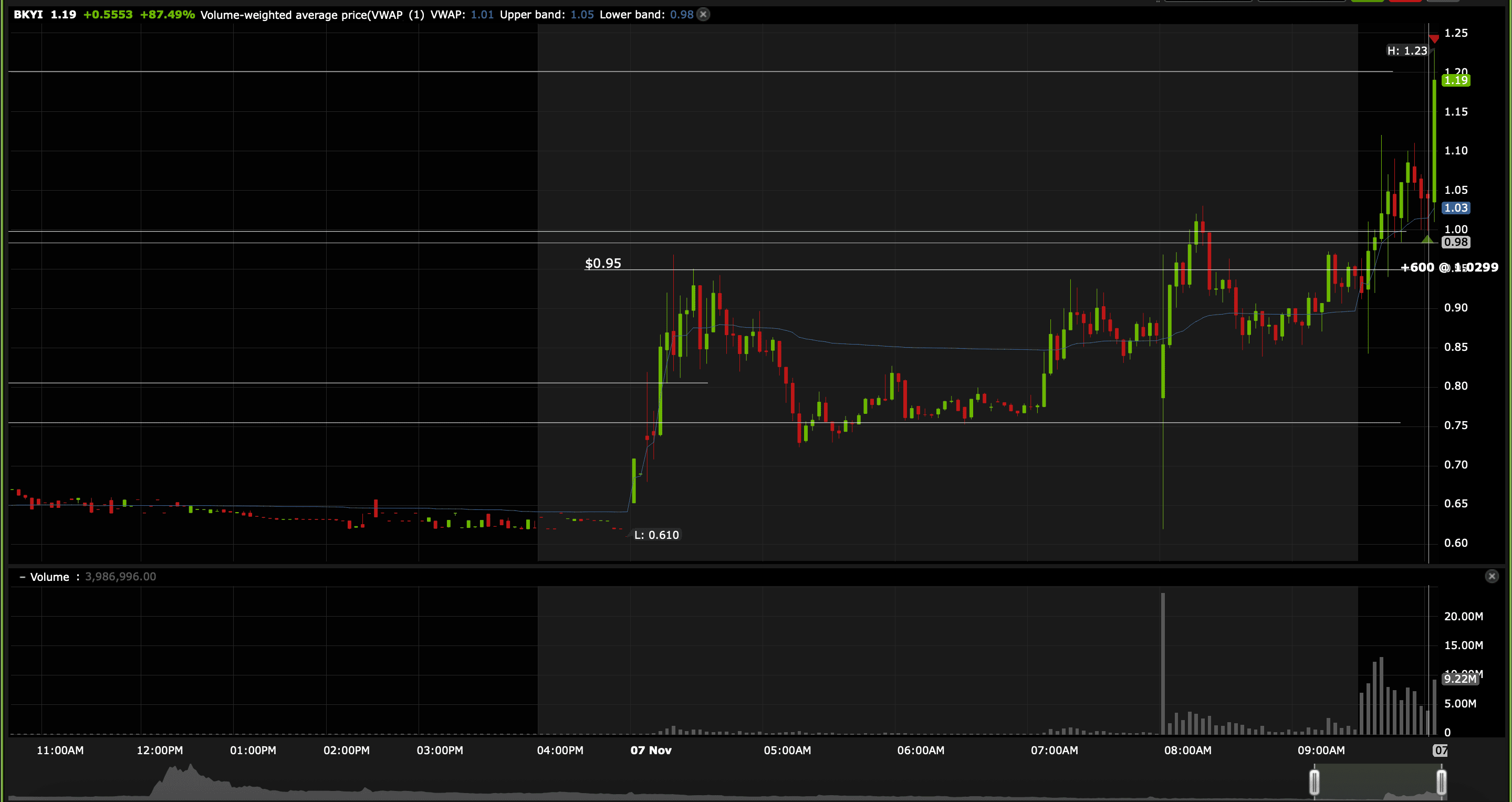
Task: Grab the left navigator range handle
Action: click(x=1314, y=782)
